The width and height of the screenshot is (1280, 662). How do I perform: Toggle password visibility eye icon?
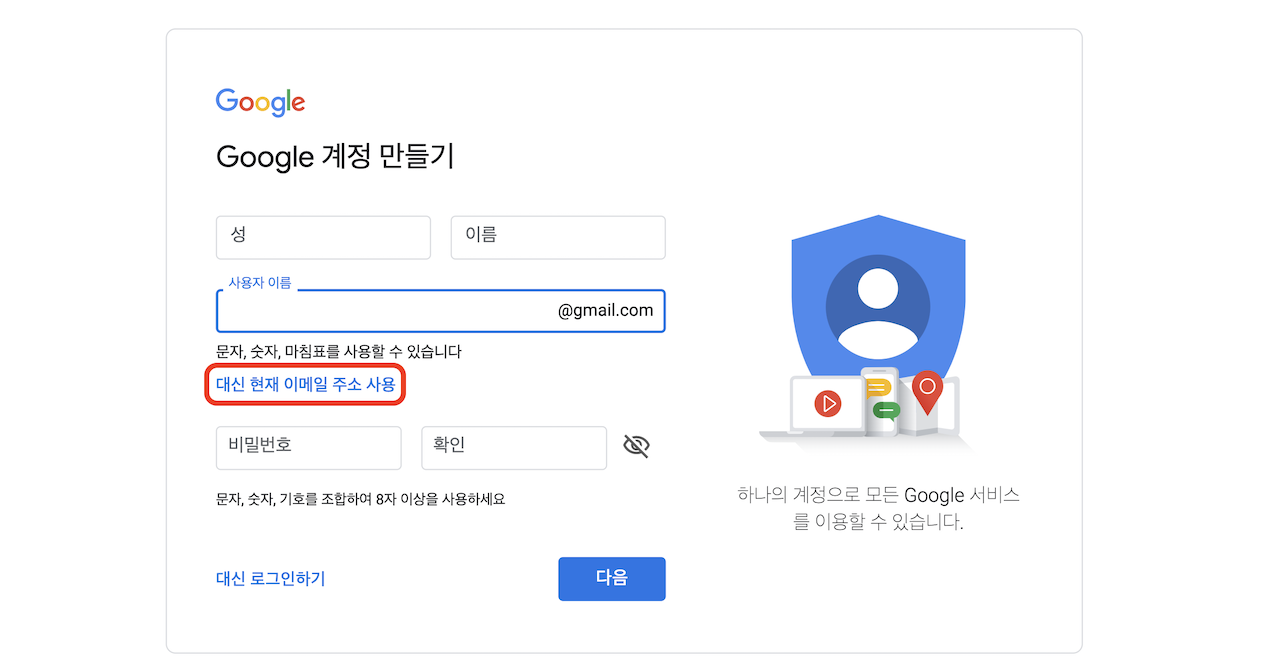click(x=636, y=446)
